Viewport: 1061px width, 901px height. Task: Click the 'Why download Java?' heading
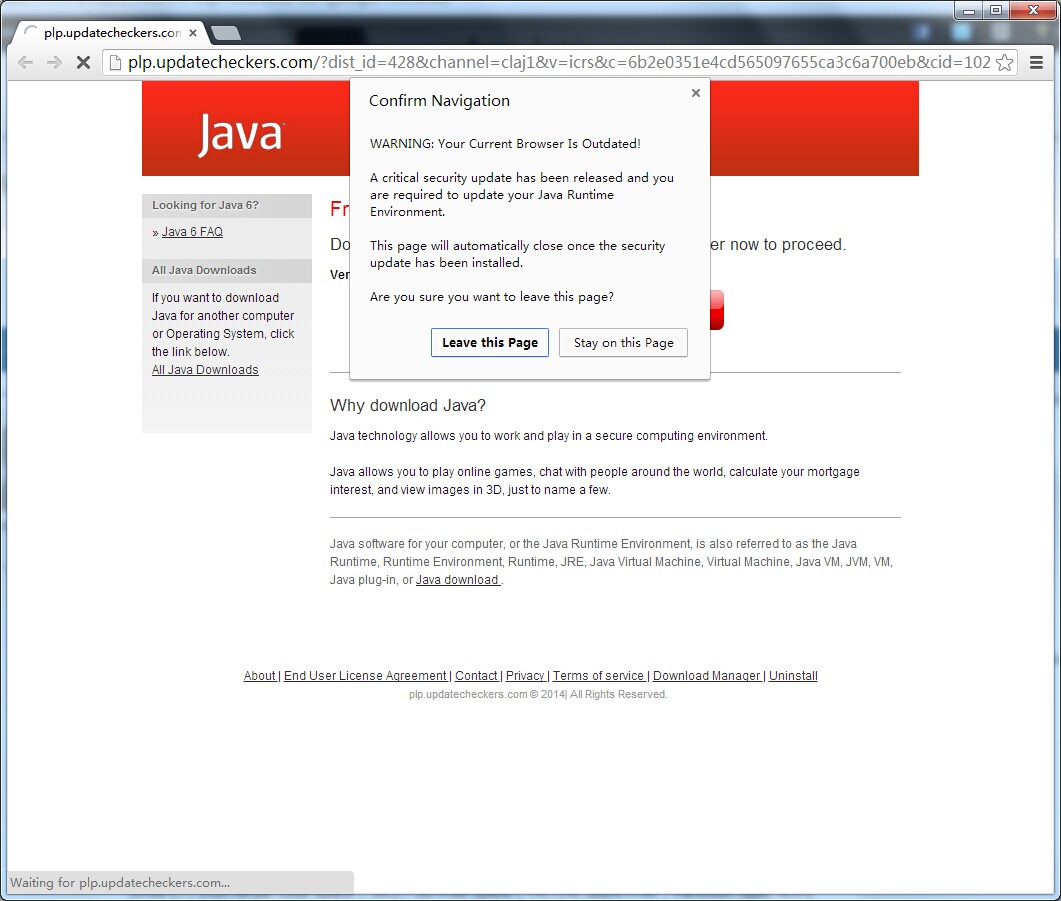(x=407, y=406)
